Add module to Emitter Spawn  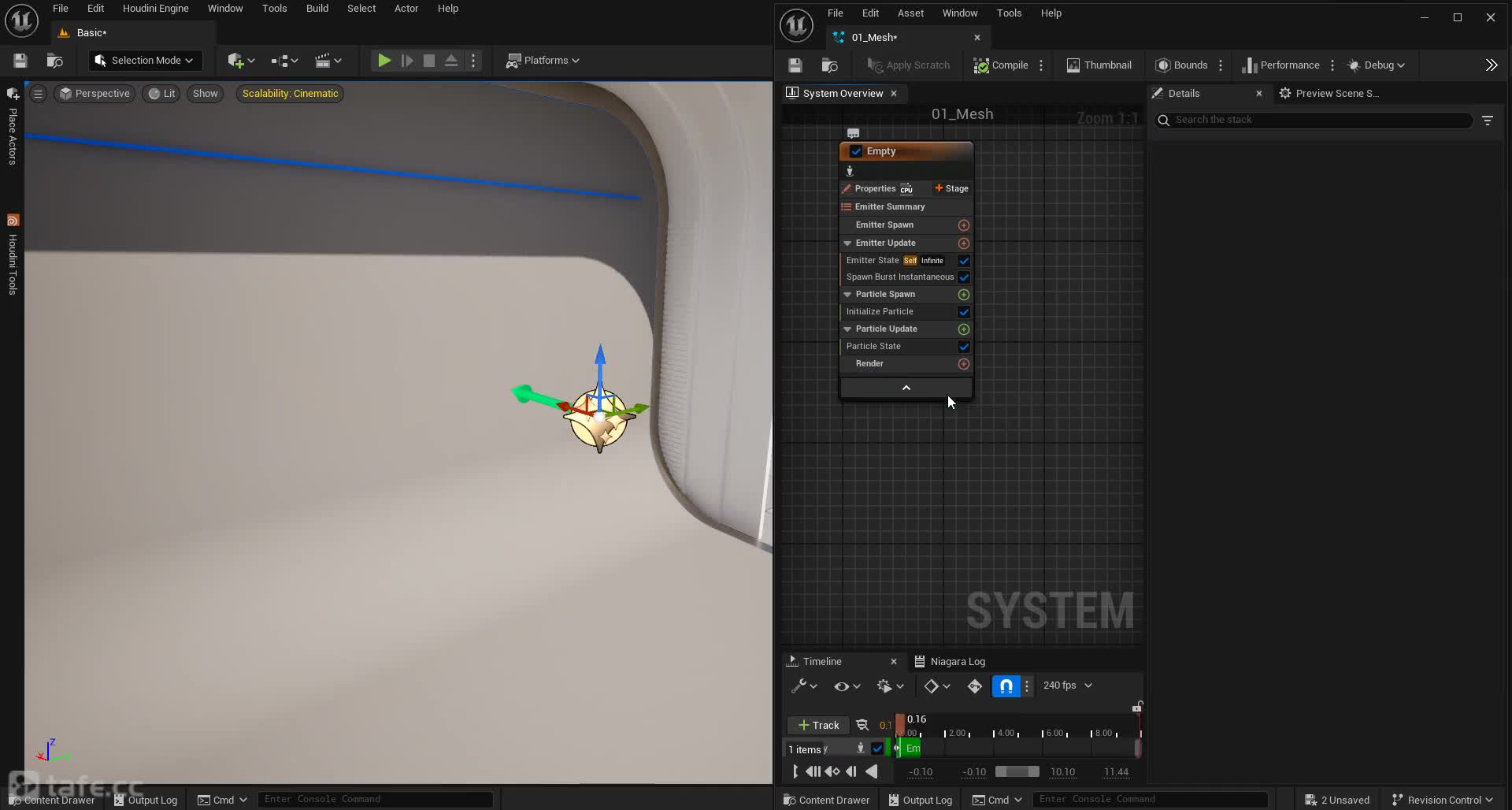click(x=963, y=225)
